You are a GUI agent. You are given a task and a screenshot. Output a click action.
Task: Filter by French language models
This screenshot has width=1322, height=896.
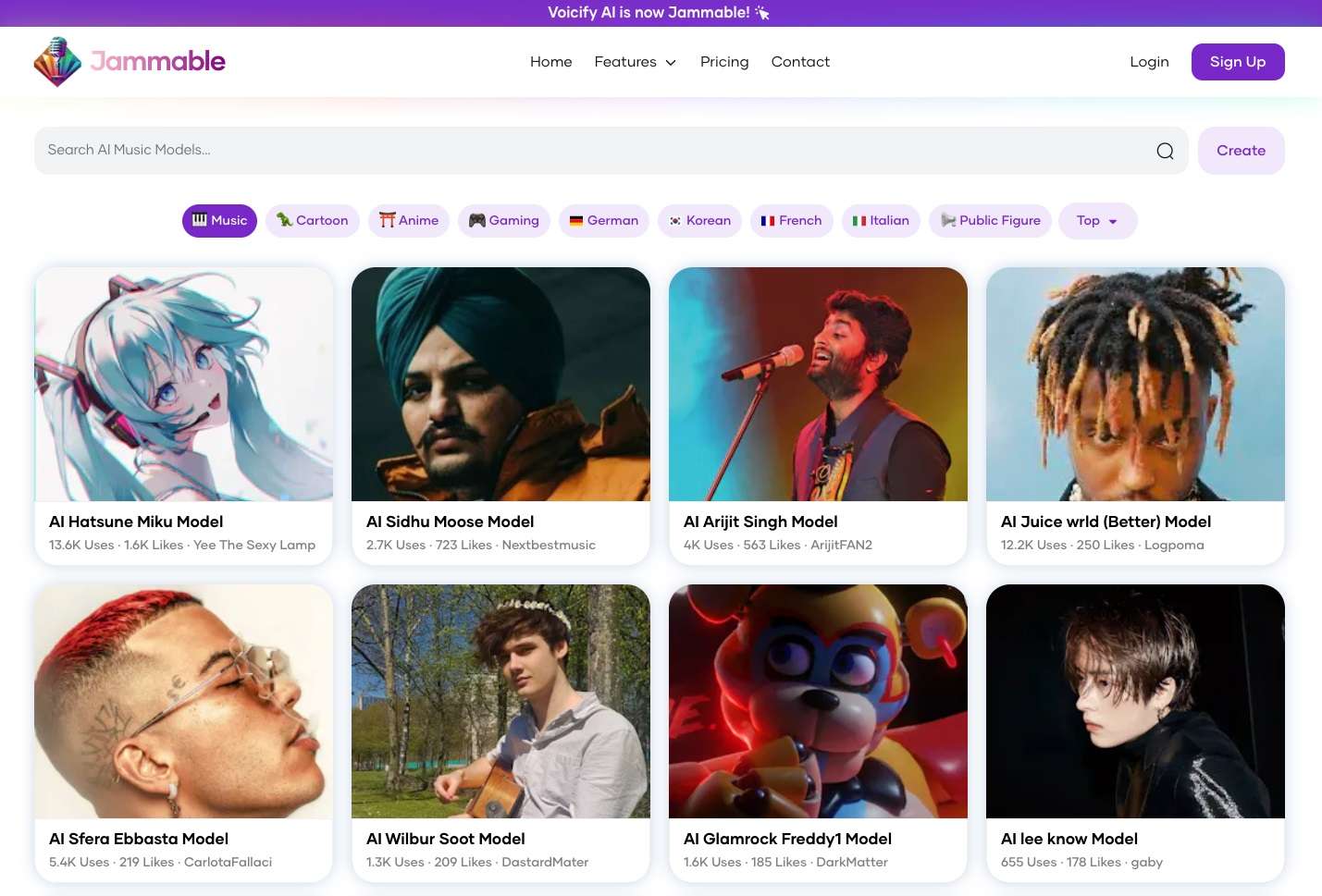(791, 221)
